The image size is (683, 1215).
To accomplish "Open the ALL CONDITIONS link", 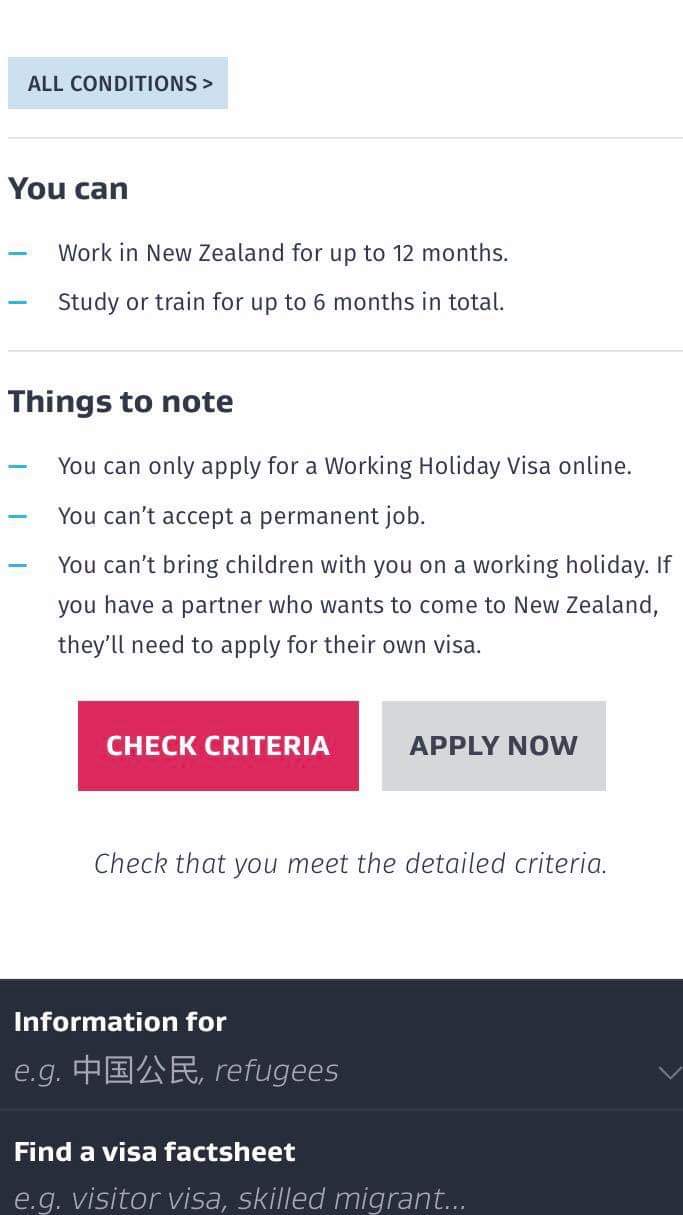I will click(118, 83).
